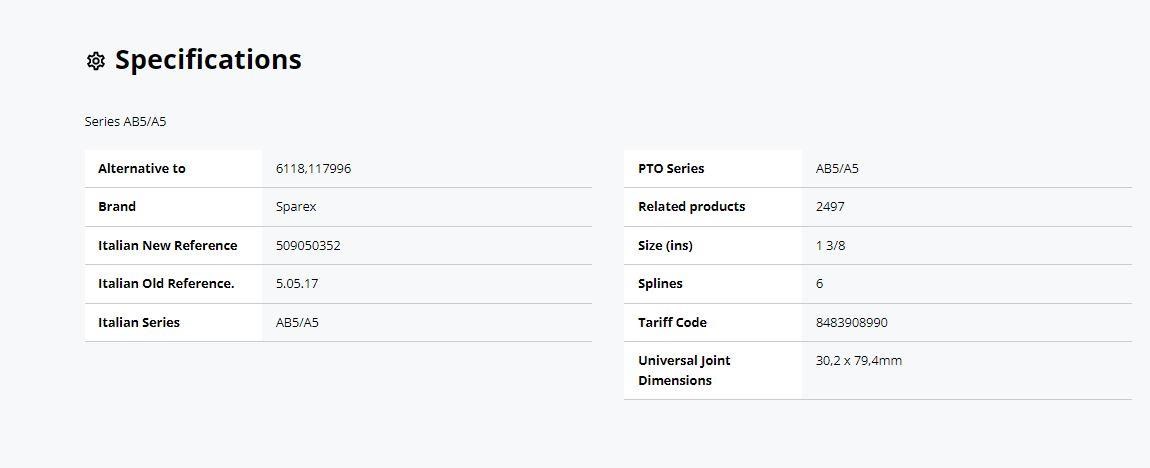Click Italian Old Reference value 5.05.17

(297, 284)
